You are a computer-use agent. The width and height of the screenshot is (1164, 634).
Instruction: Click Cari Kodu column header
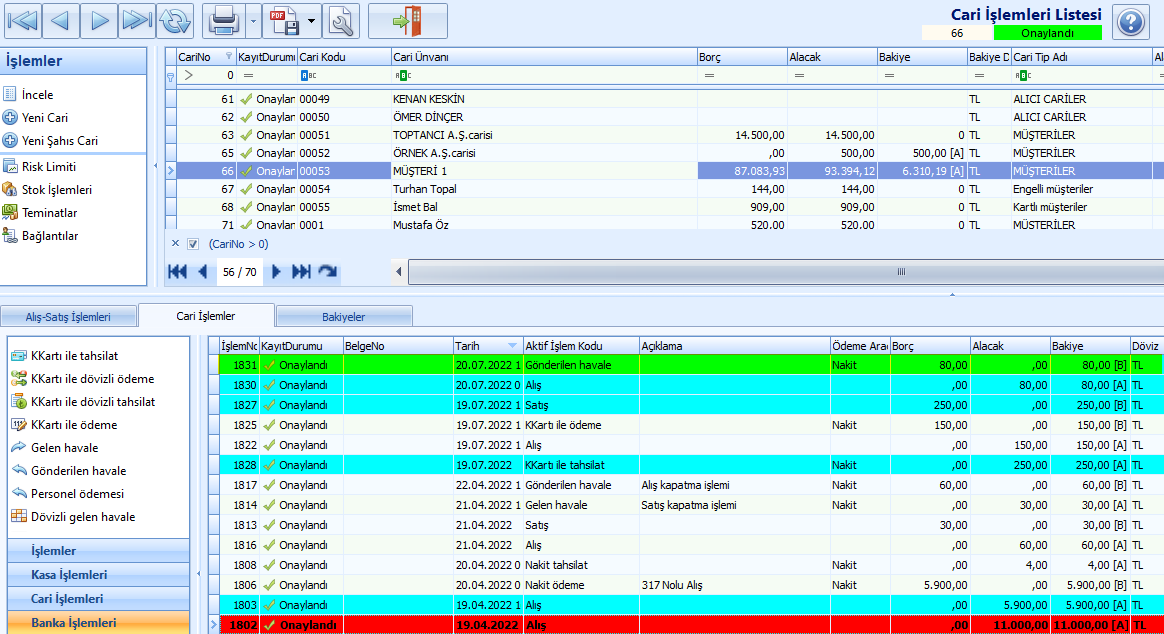344,57
